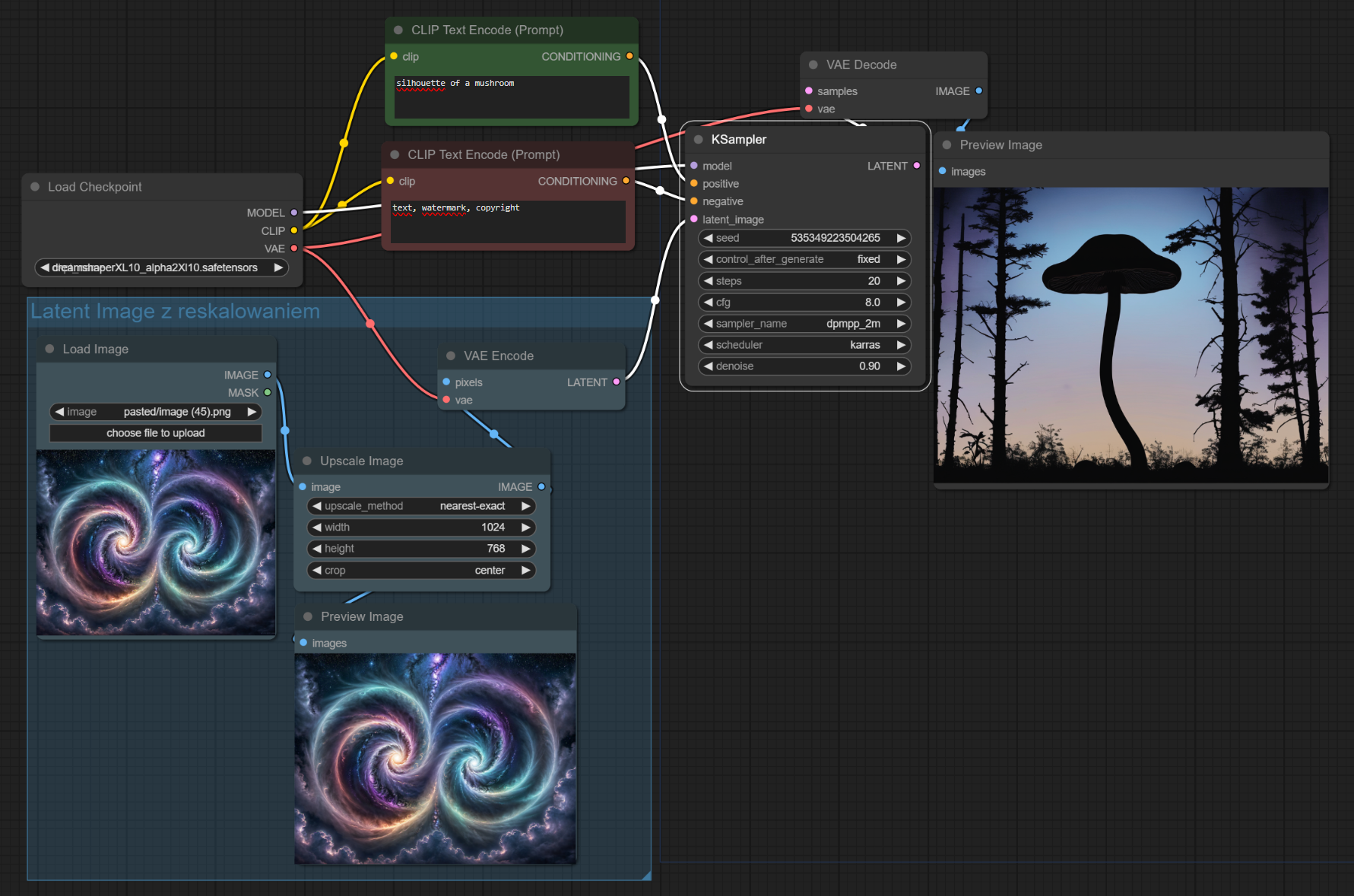This screenshot has width=1354, height=896.
Task: Click the Upscale Image IMAGE output socket
Action: [x=541, y=487]
